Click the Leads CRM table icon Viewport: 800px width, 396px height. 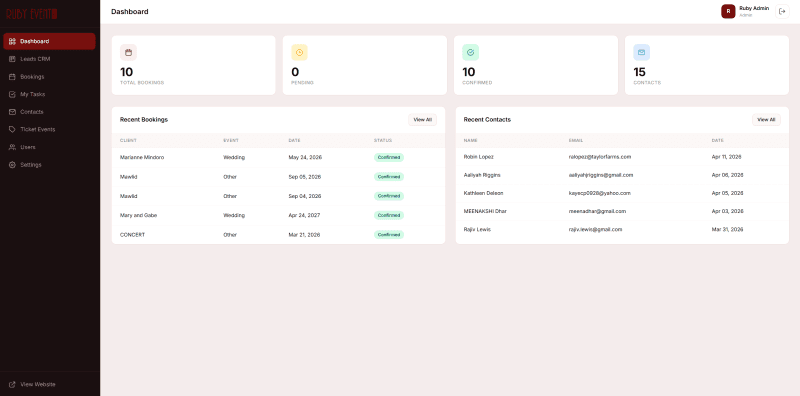(12, 59)
